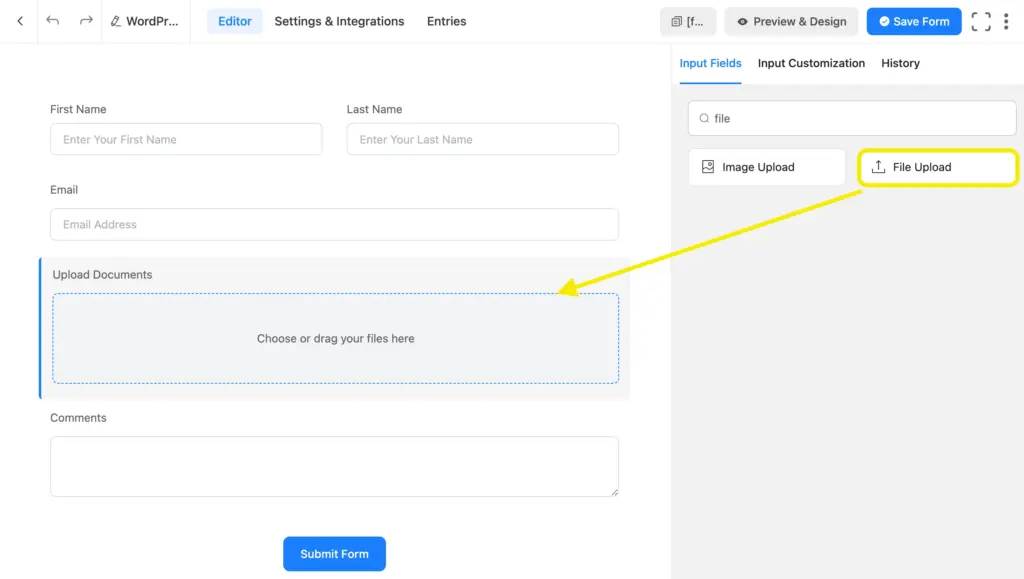This screenshot has height=579, width=1024.
Task: Open the History tab
Action: click(899, 63)
